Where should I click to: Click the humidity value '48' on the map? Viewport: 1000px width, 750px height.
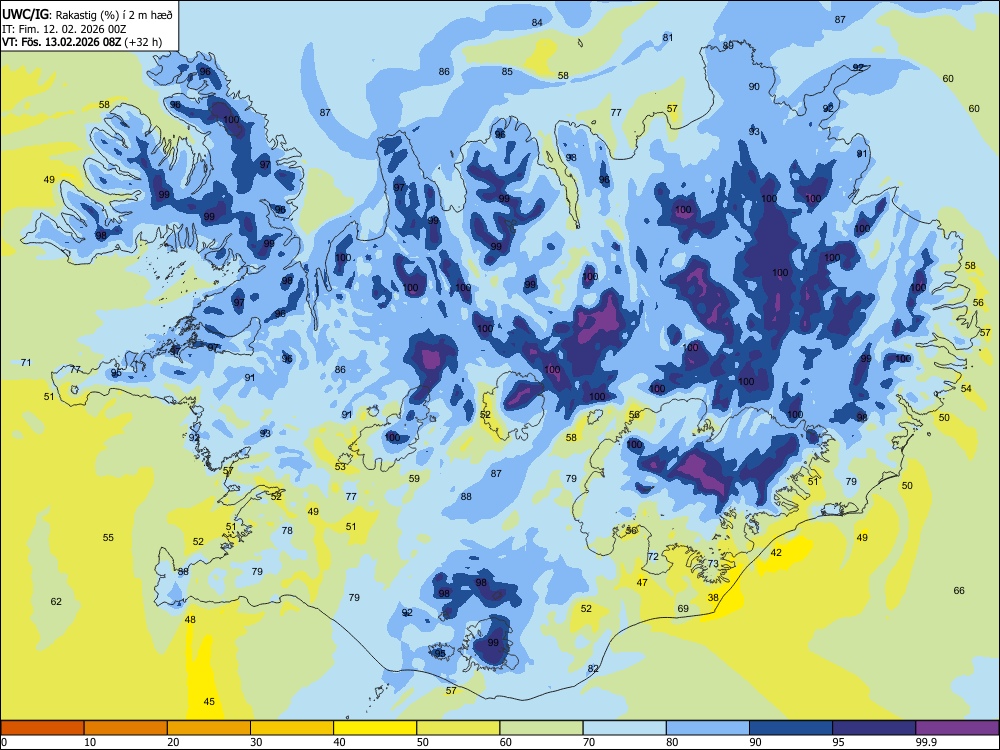coord(190,619)
